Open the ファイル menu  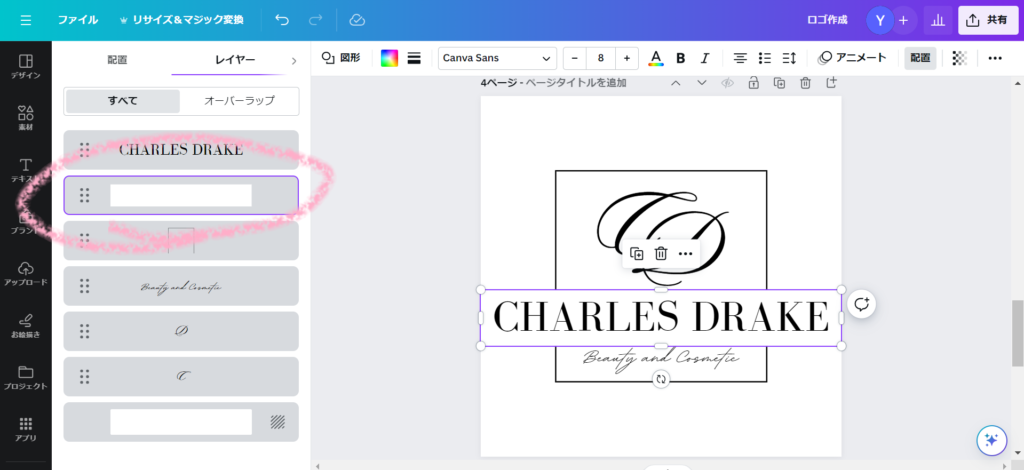pyautogui.click(x=78, y=20)
